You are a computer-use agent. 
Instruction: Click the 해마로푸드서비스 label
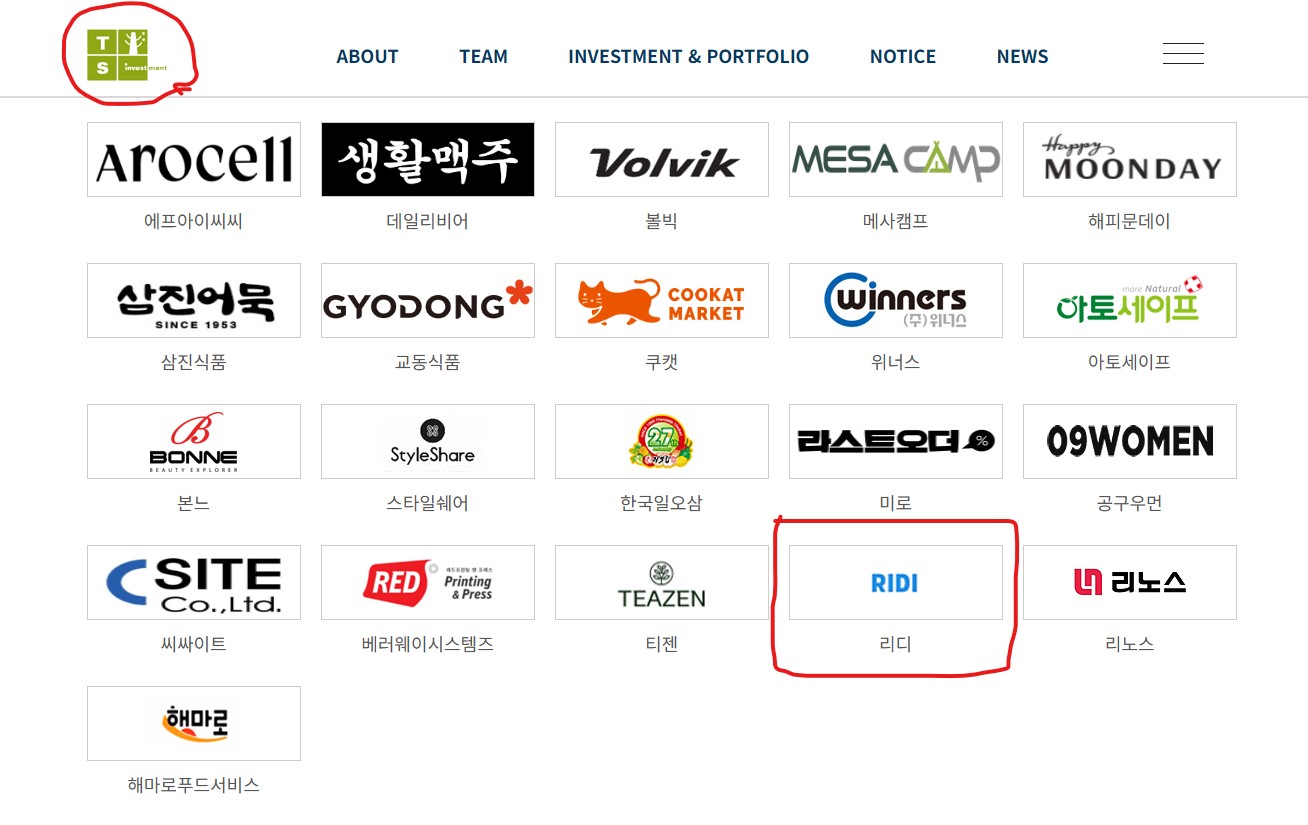click(194, 785)
